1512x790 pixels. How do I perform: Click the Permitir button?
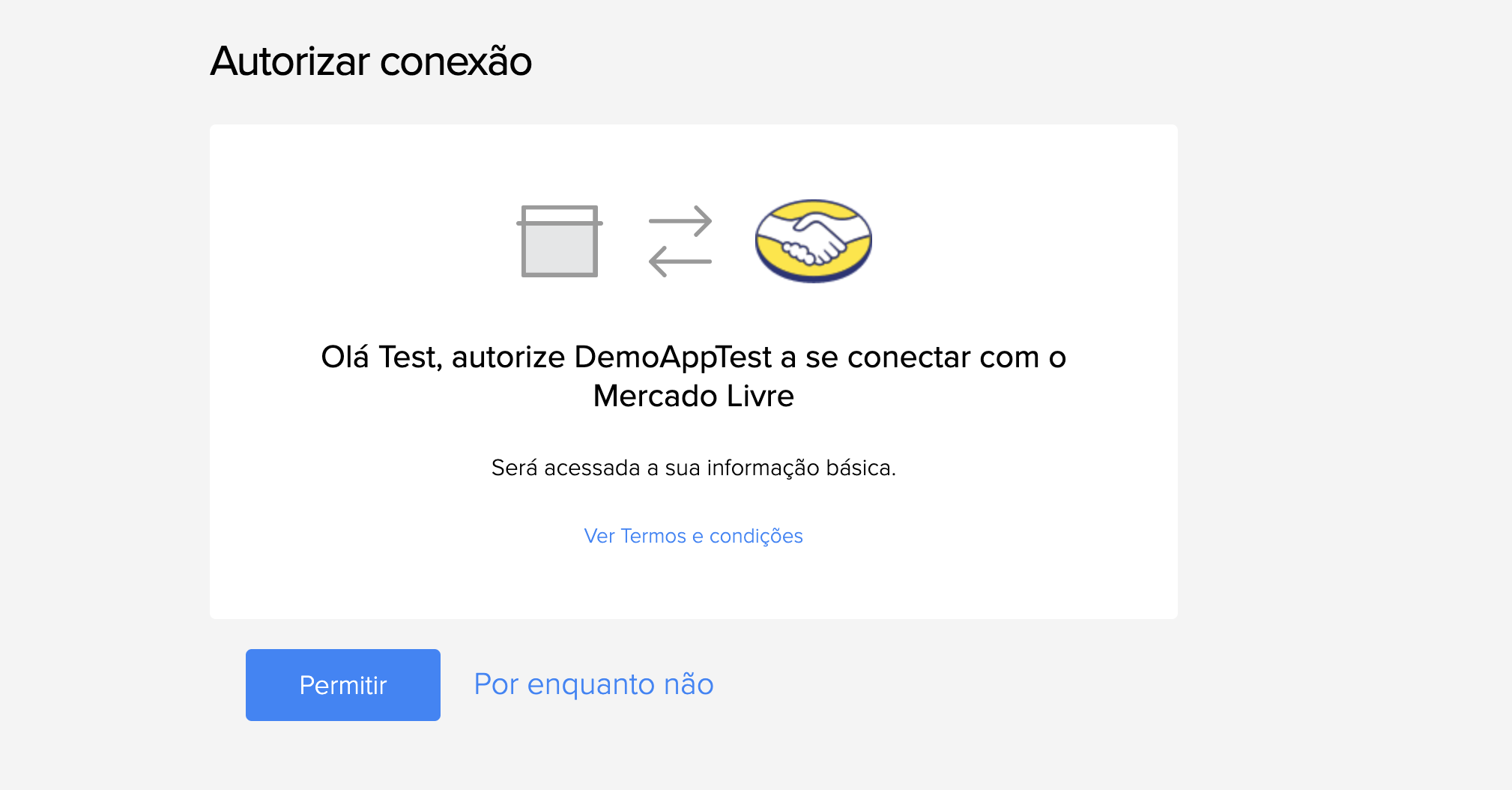click(x=343, y=684)
